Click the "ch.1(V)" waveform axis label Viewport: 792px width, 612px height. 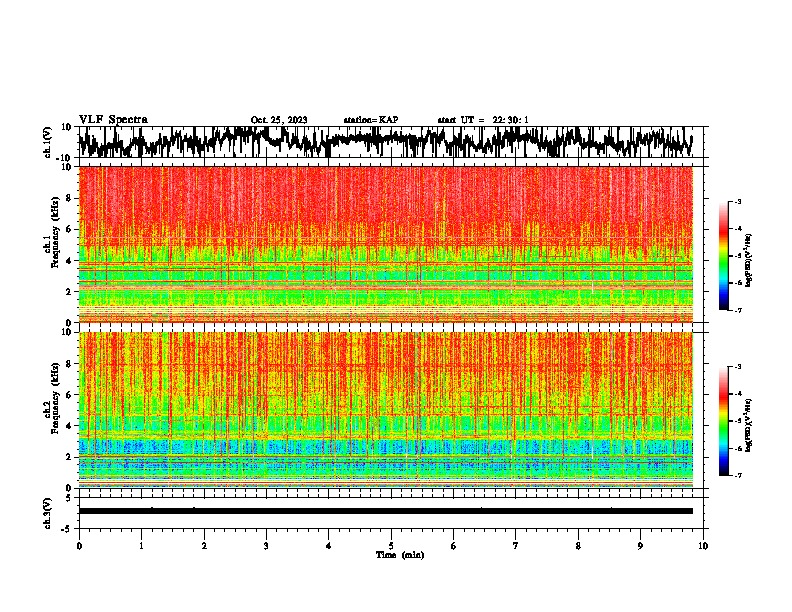point(48,142)
